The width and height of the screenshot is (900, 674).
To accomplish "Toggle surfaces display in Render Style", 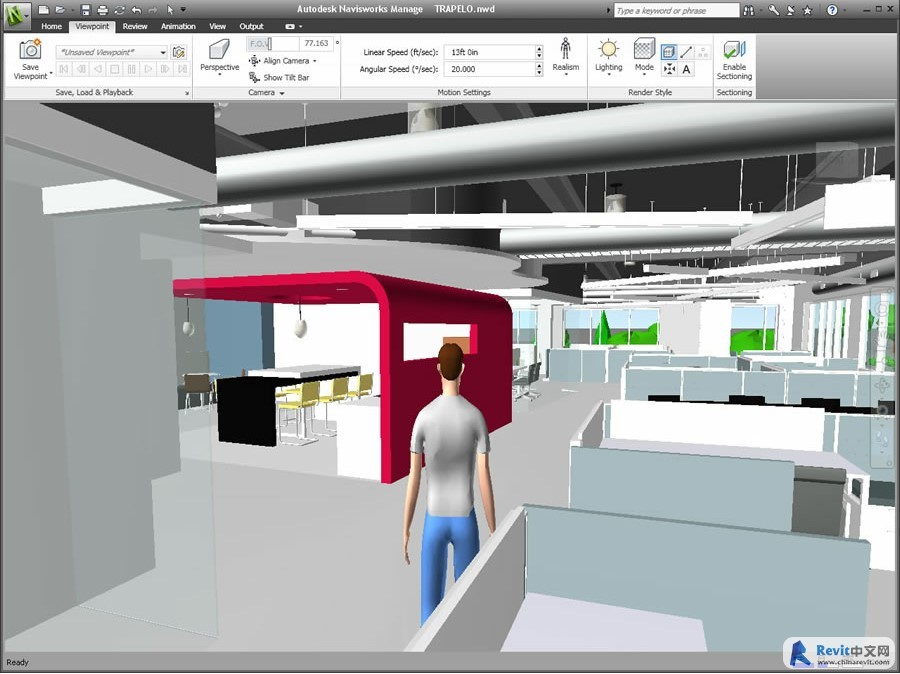I will (669, 52).
